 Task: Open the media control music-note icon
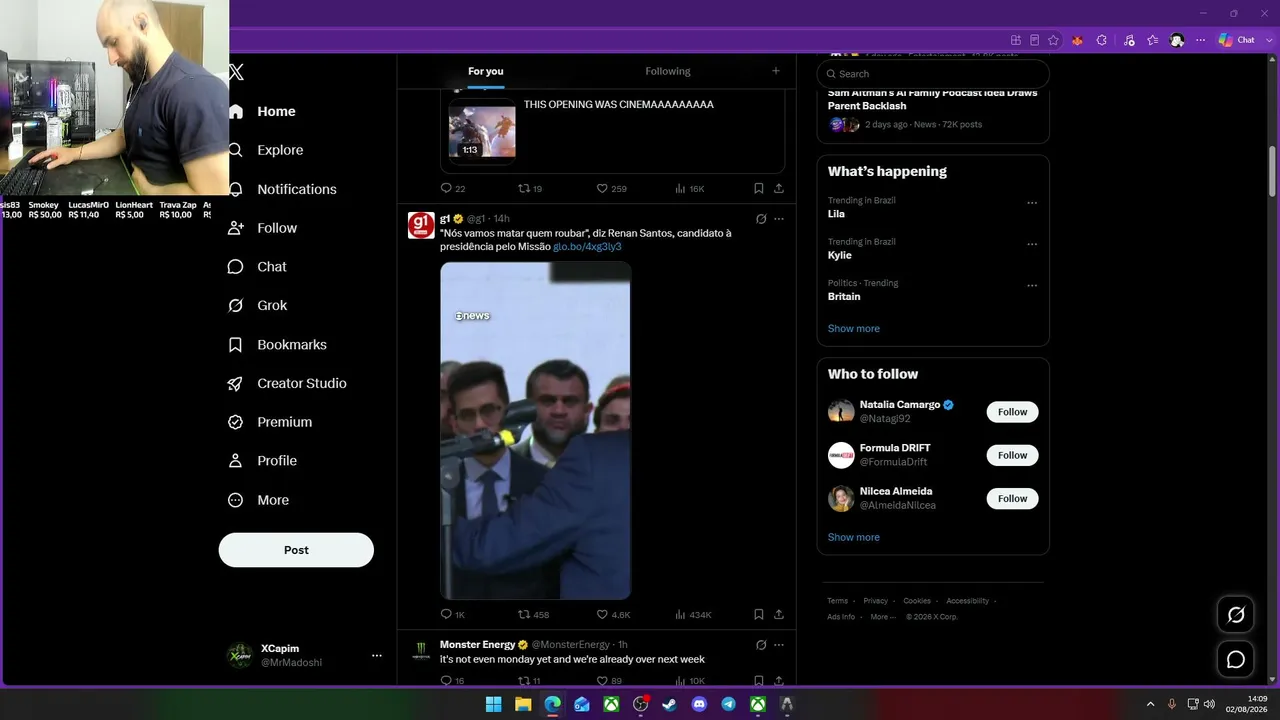(1129, 40)
